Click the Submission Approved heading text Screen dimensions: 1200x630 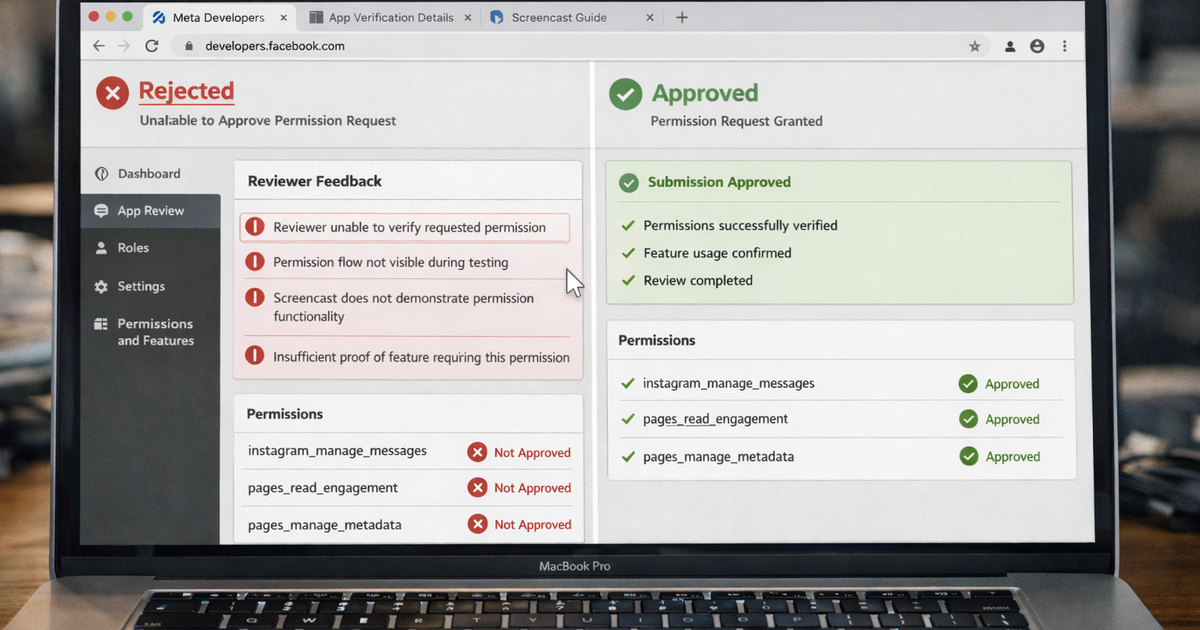[719, 182]
